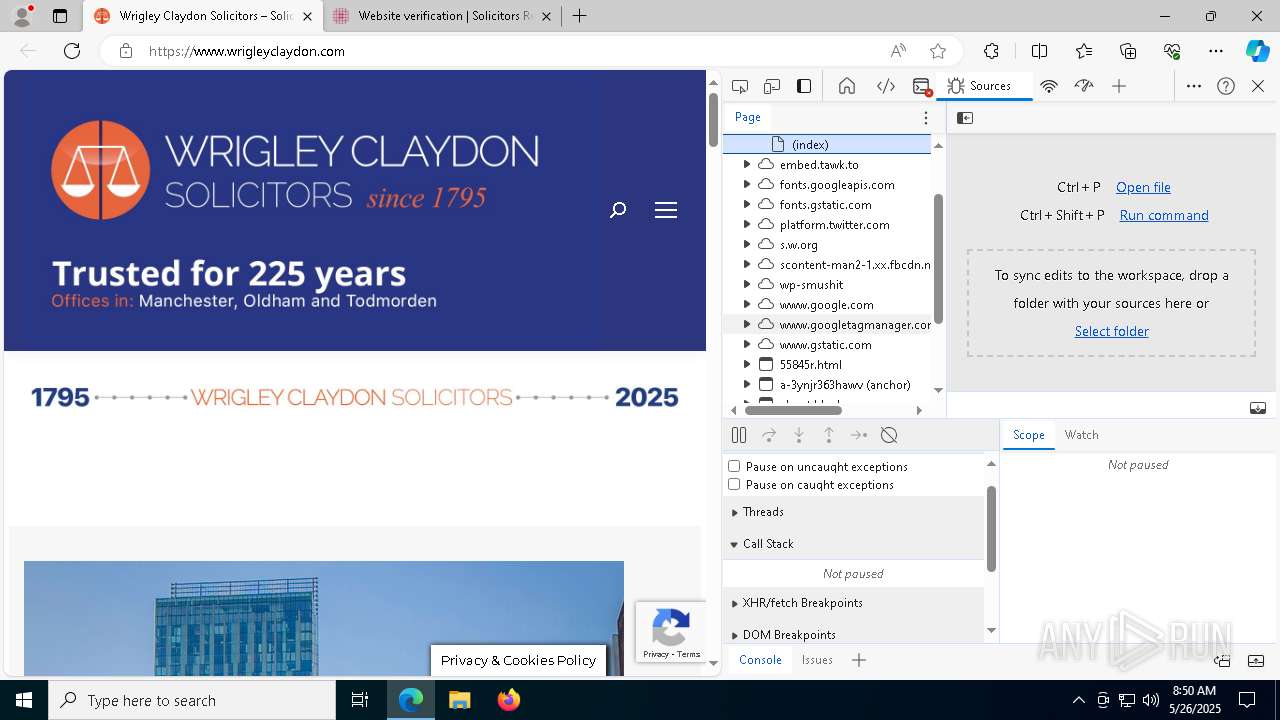Screen dimensions: 1280x720
Task: Click the DevTools help question mark icon
Action: (1226, 86)
